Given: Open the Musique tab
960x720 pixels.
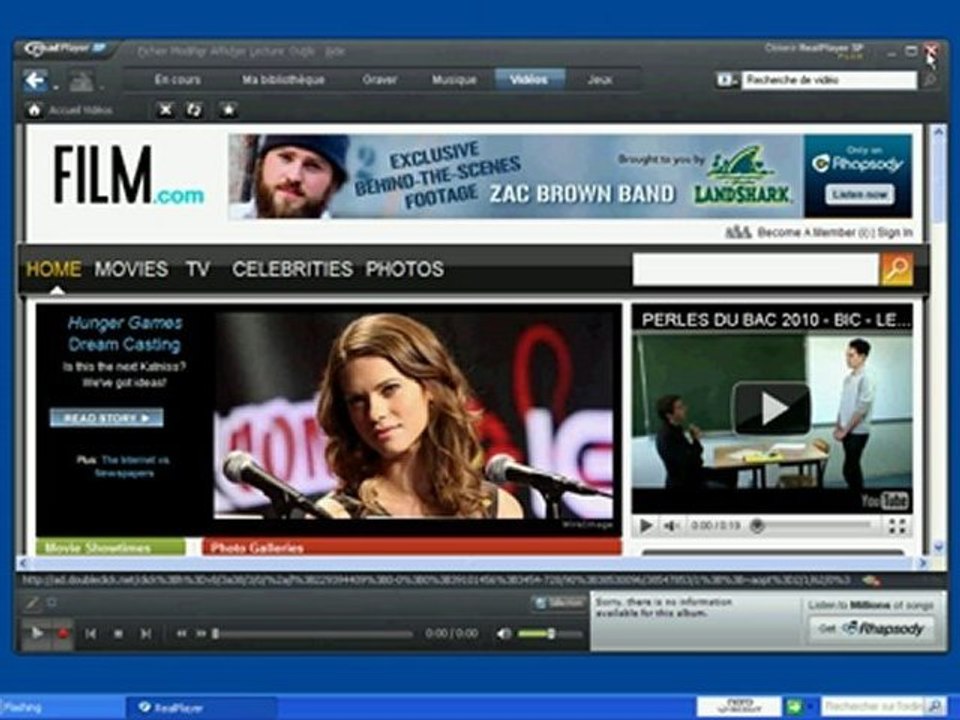Looking at the screenshot, I should pyautogui.click(x=454, y=80).
